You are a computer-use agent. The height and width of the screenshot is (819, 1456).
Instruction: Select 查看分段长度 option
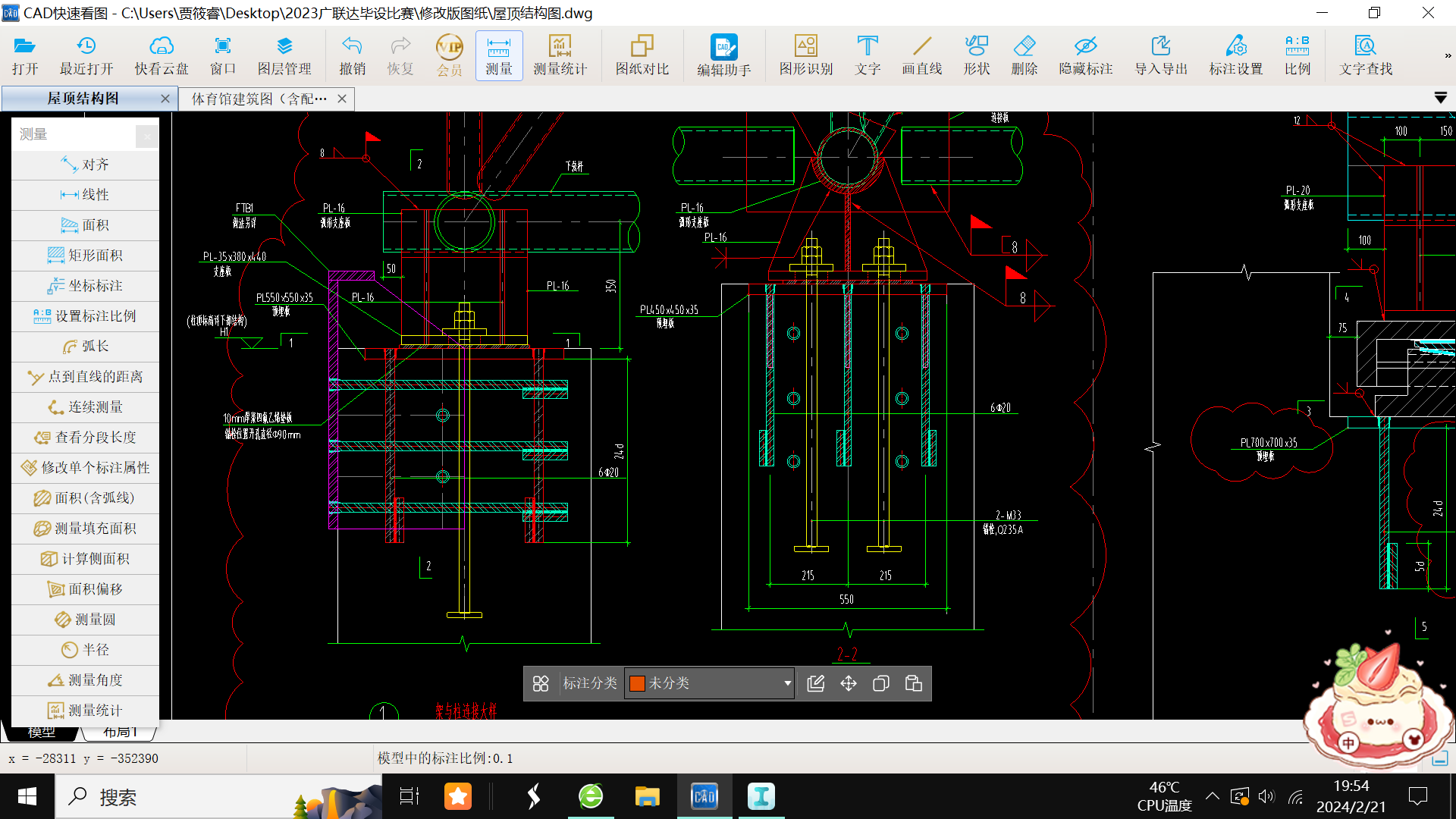[x=86, y=438]
